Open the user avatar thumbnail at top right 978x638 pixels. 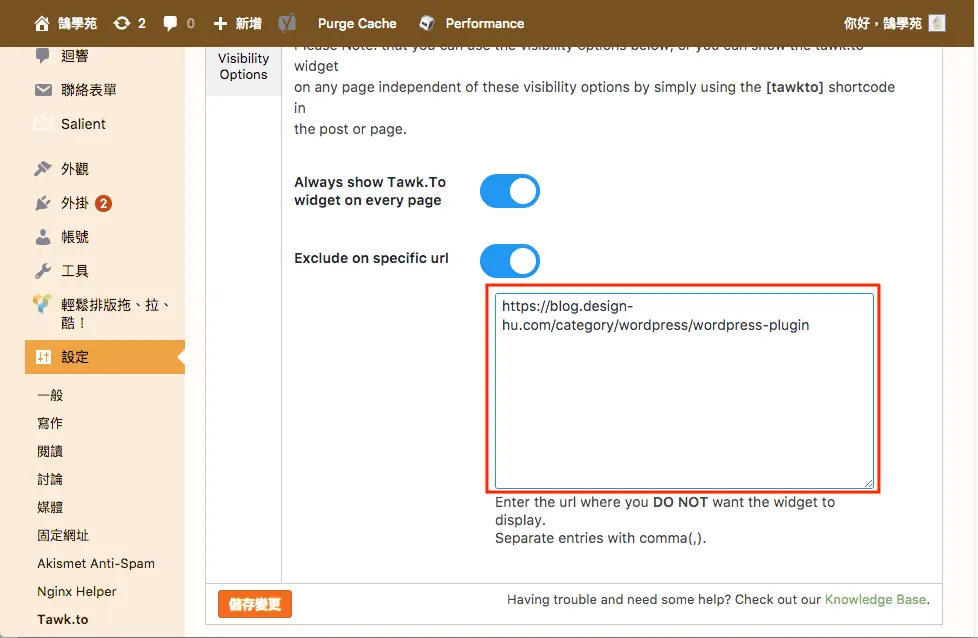937,23
